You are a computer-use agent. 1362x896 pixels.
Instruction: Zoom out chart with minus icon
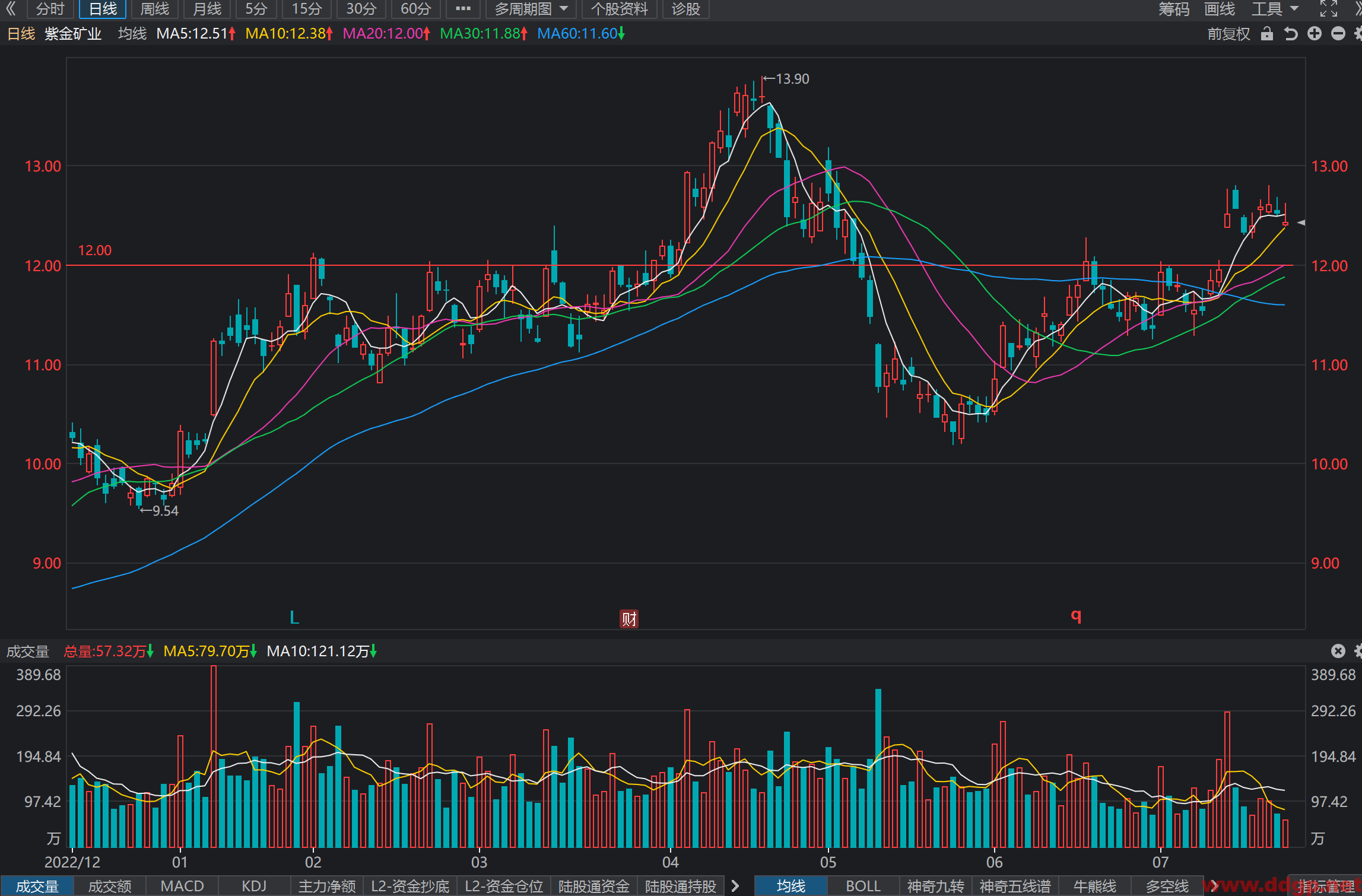coord(1338,34)
